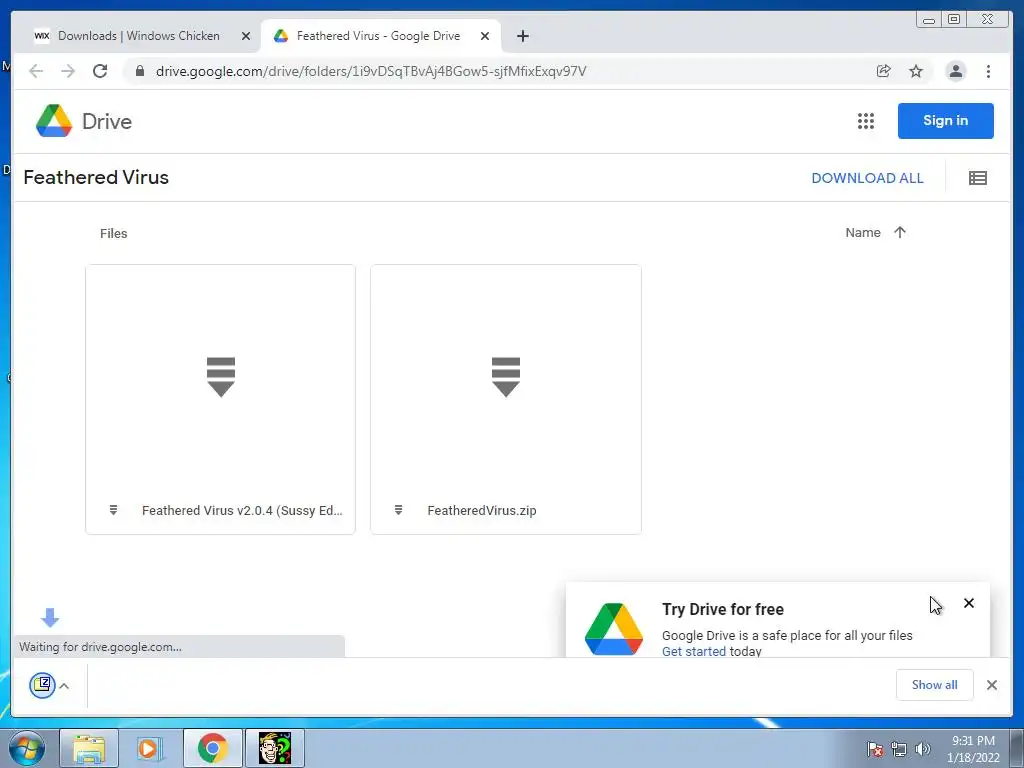Close the Downloads | Windows Chicken tab
This screenshot has height=768, width=1024.
click(246, 36)
